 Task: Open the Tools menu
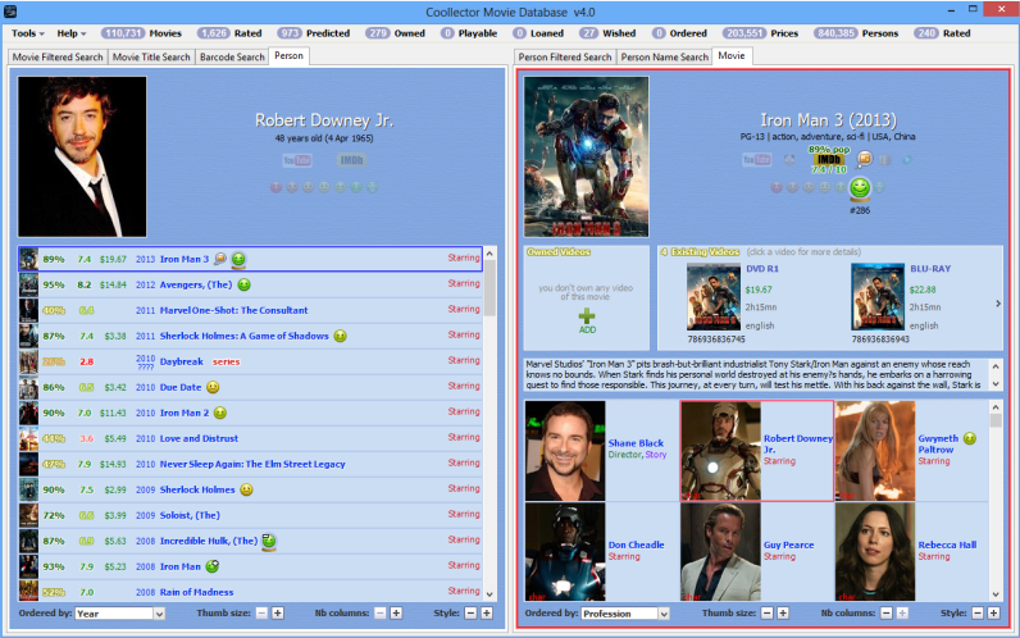point(28,33)
